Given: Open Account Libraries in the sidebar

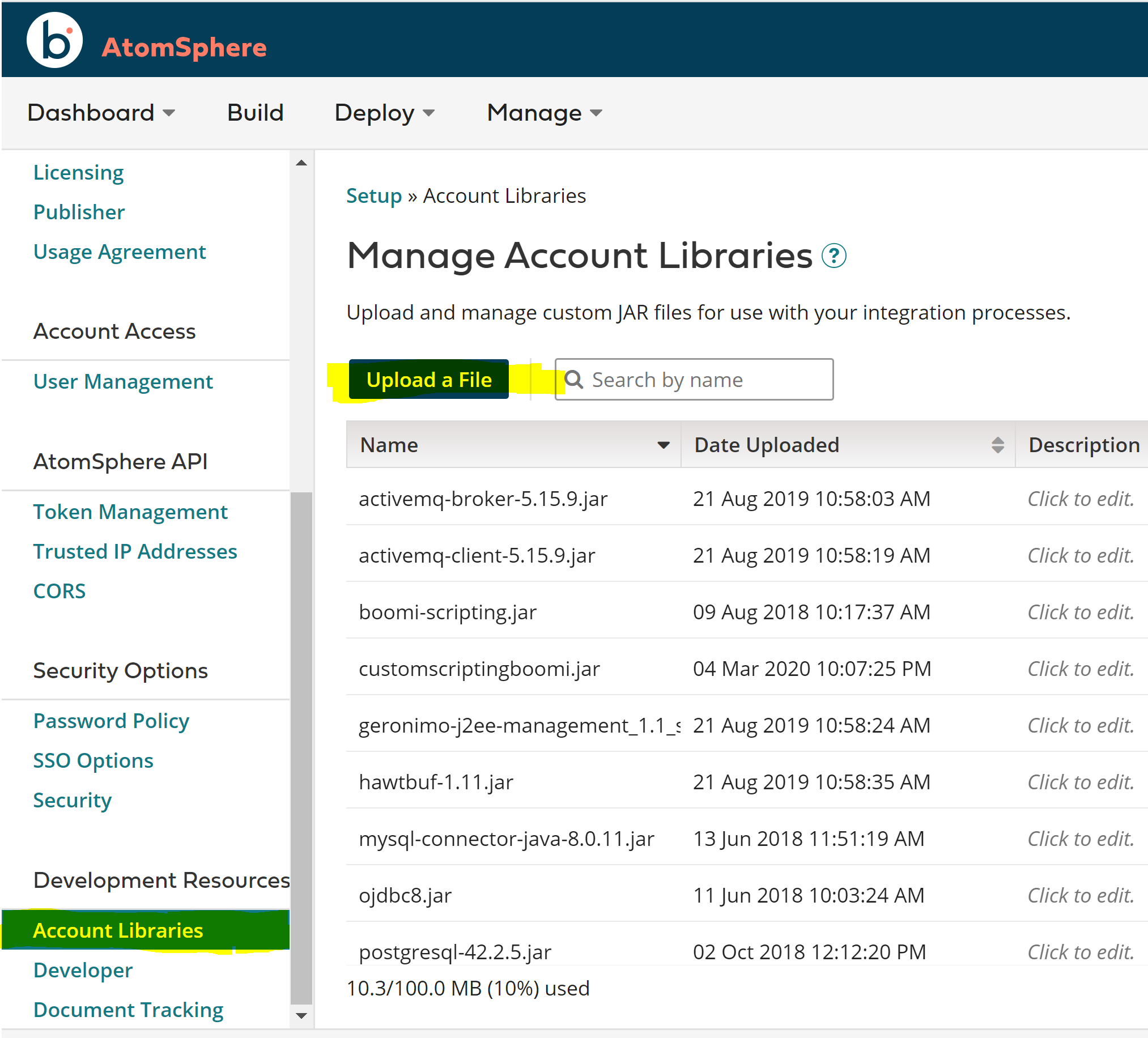Looking at the screenshot, I should coord(117,930).
